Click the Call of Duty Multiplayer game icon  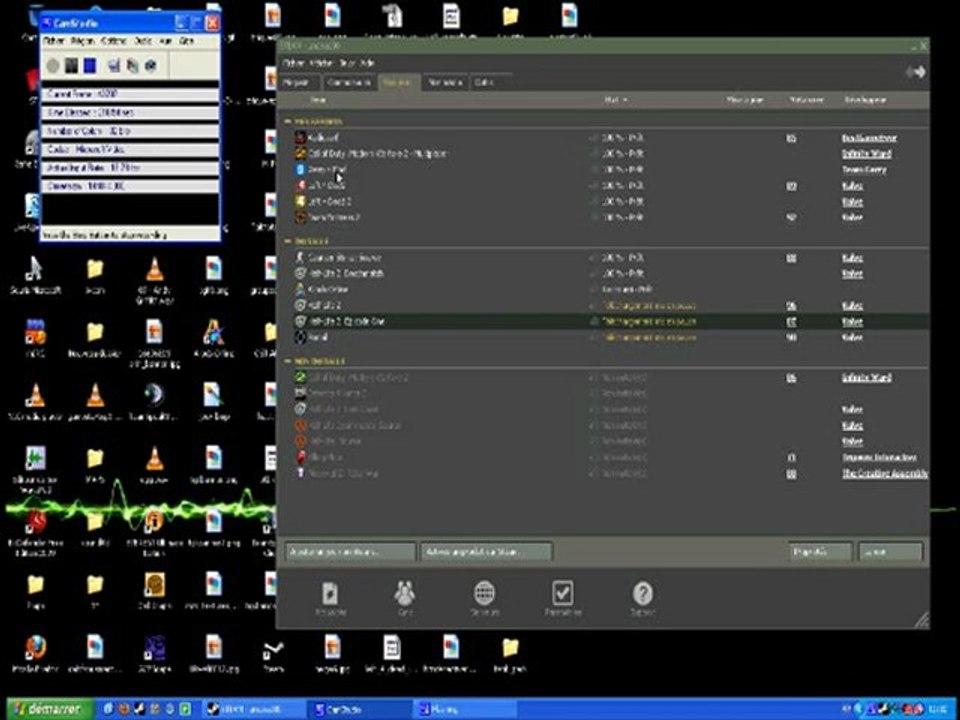301,154
